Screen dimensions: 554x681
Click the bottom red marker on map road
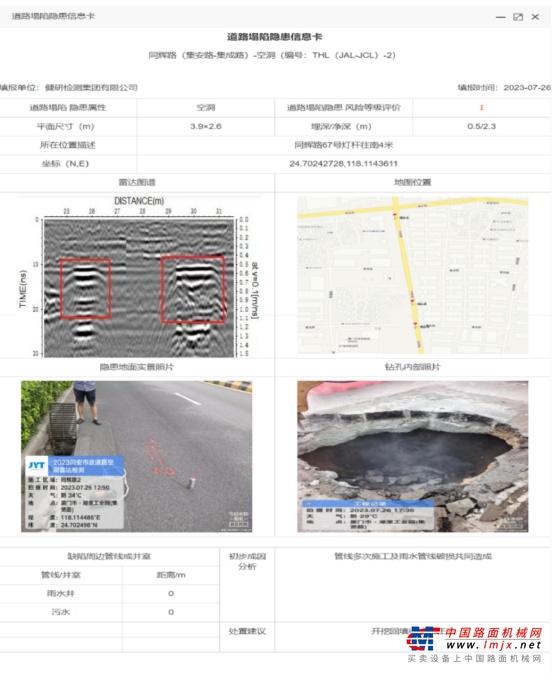click(x=415, y=324)
